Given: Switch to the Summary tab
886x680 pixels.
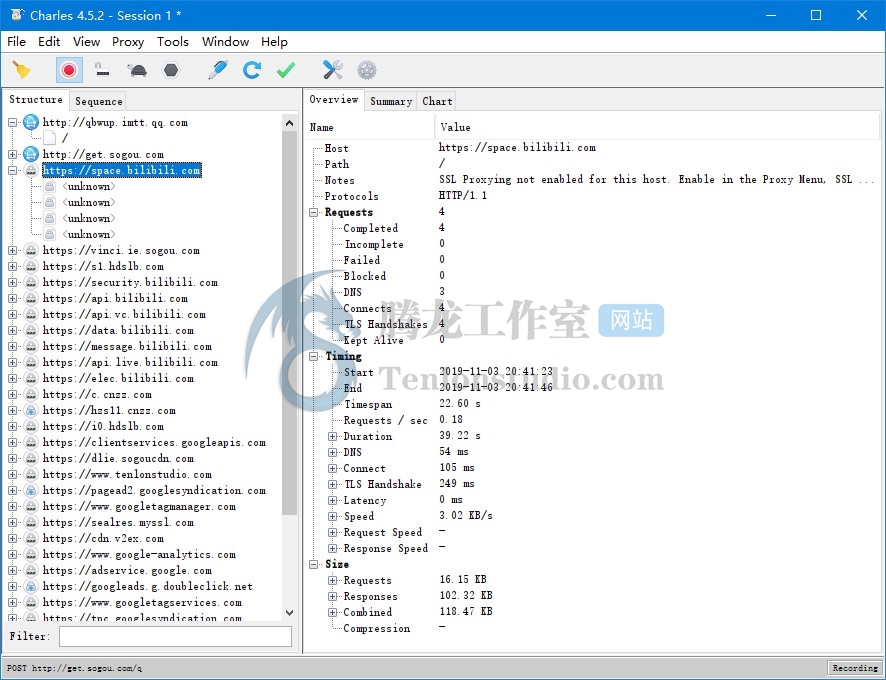Looking at the screenshot, I should click(x=390, y=101).
